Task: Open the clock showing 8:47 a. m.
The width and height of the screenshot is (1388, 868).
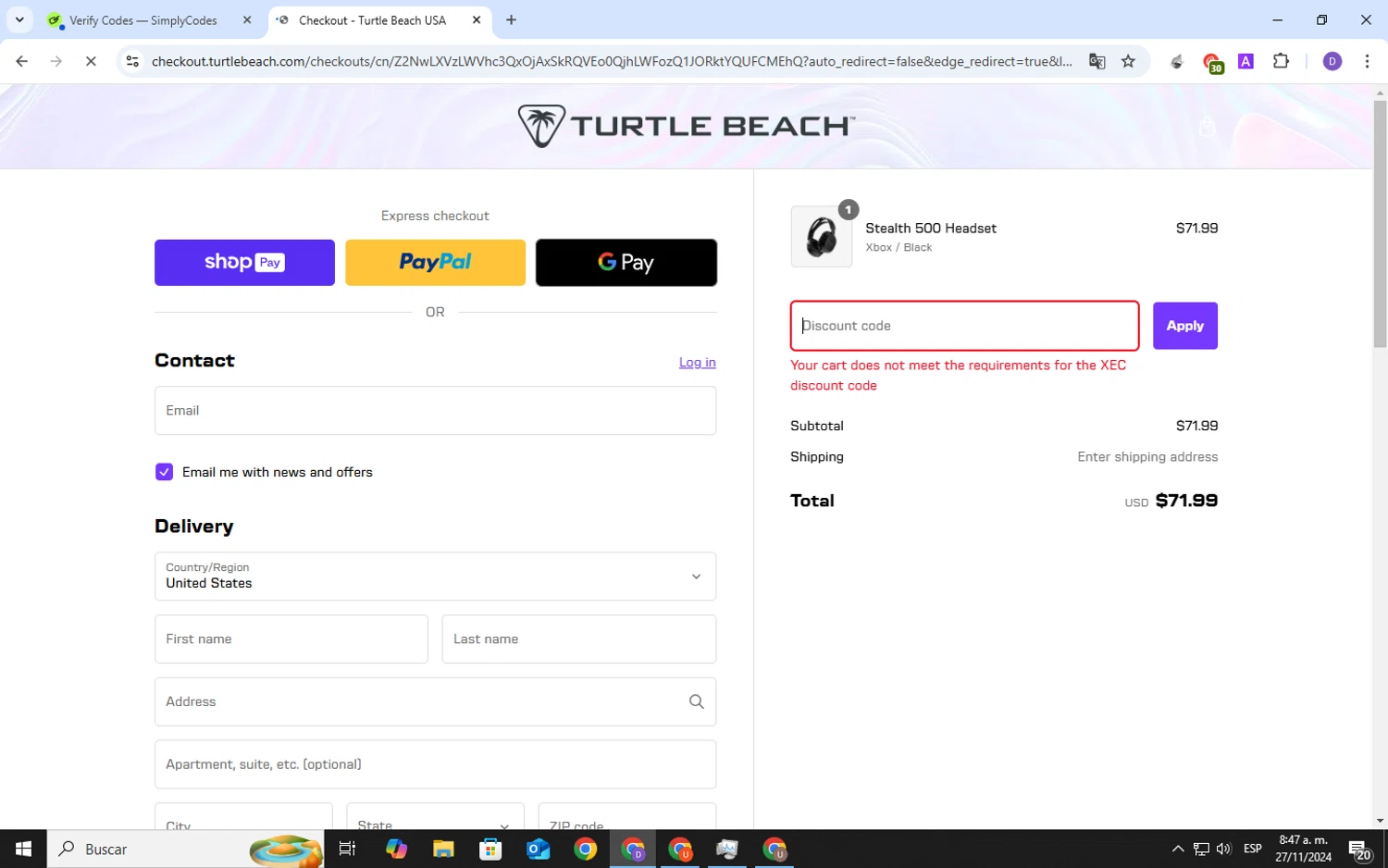Action: [1303, 849]
